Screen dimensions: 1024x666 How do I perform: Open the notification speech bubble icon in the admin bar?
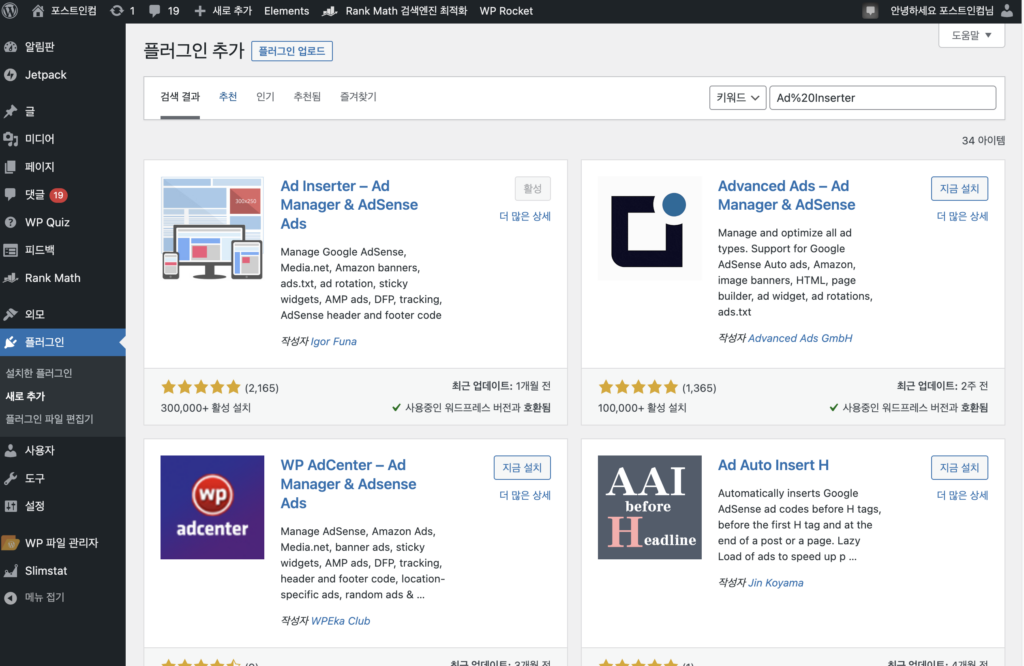click(870, 11)
